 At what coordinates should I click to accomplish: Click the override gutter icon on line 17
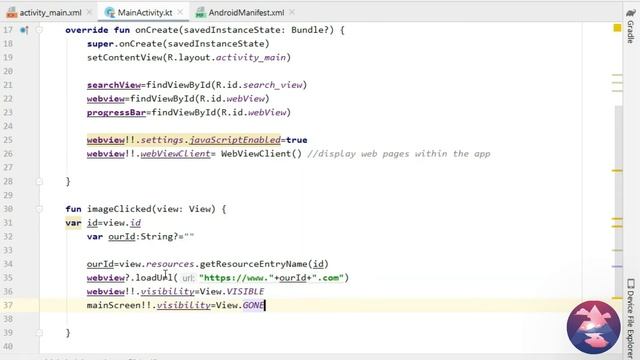pos(24,30)
